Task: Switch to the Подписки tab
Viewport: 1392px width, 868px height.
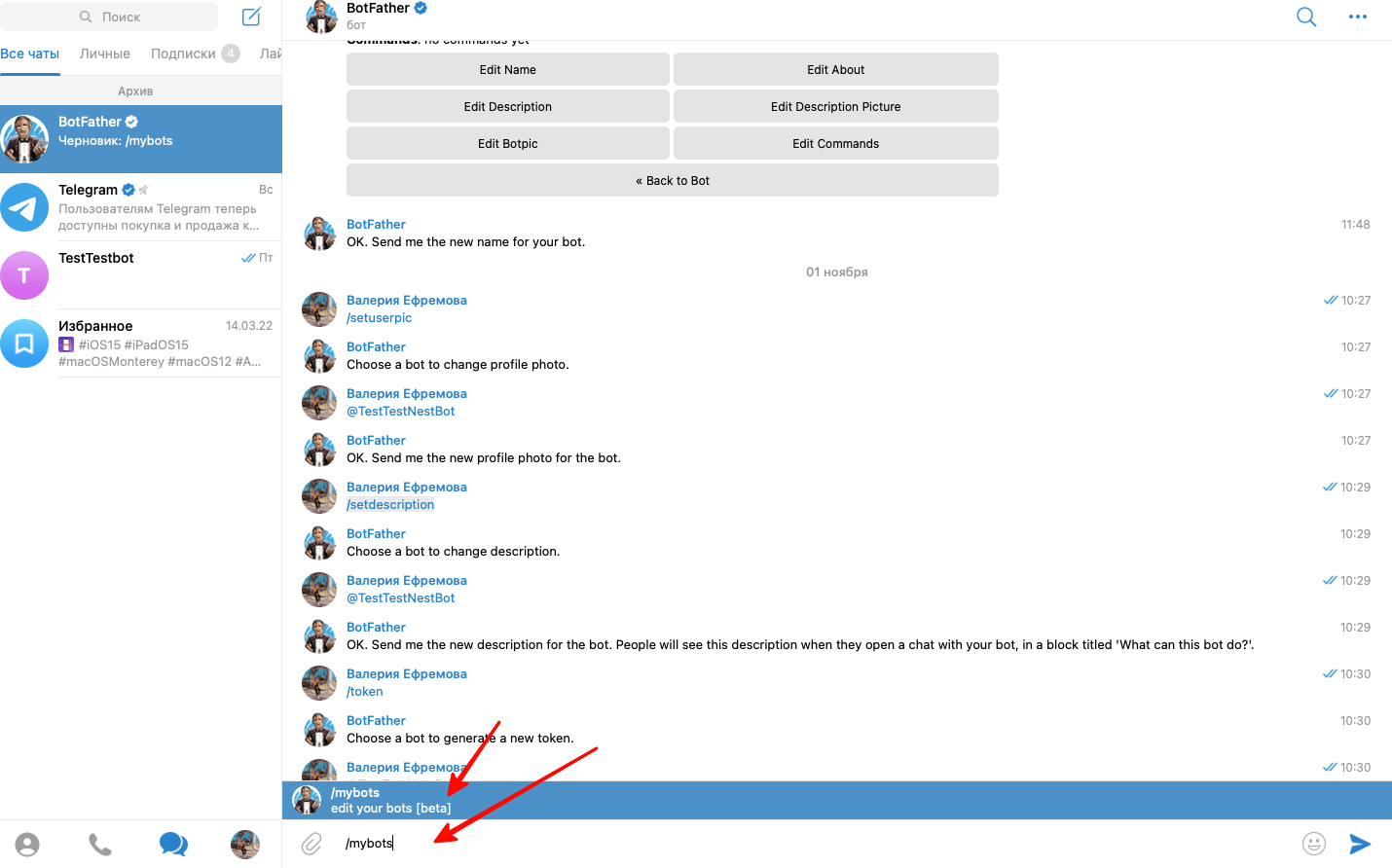Action: coord(183,54)
